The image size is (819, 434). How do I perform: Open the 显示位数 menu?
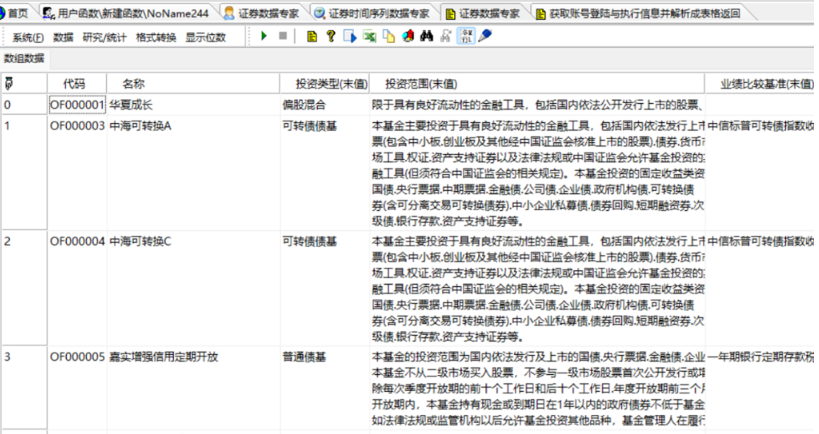[x=205, y=37]
